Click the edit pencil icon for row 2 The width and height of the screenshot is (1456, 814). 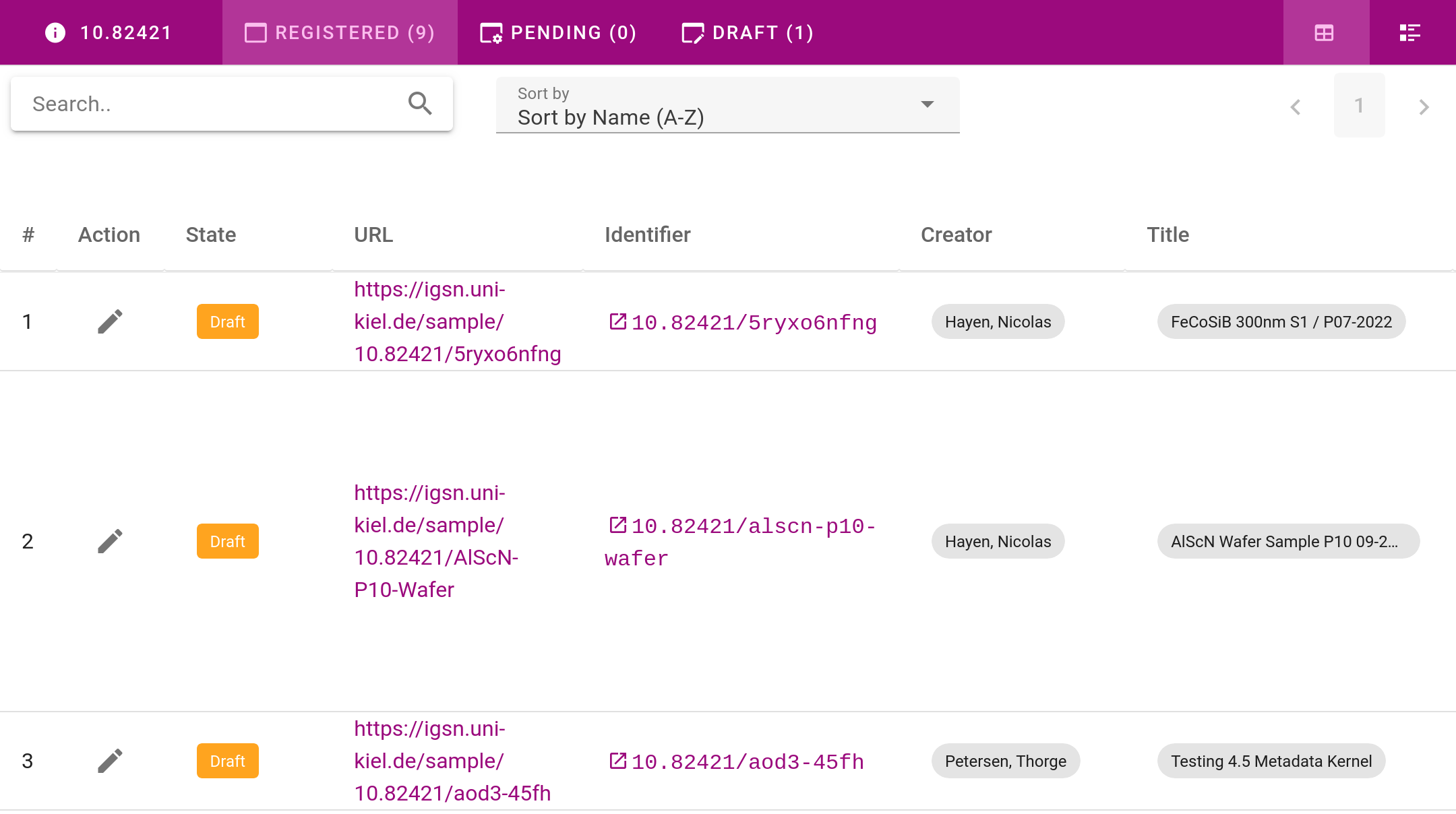tap(110, 541)
